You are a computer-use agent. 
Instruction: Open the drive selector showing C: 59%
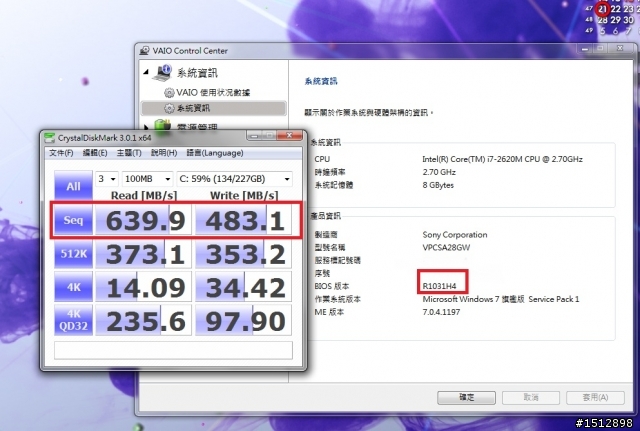coord(234,179)
